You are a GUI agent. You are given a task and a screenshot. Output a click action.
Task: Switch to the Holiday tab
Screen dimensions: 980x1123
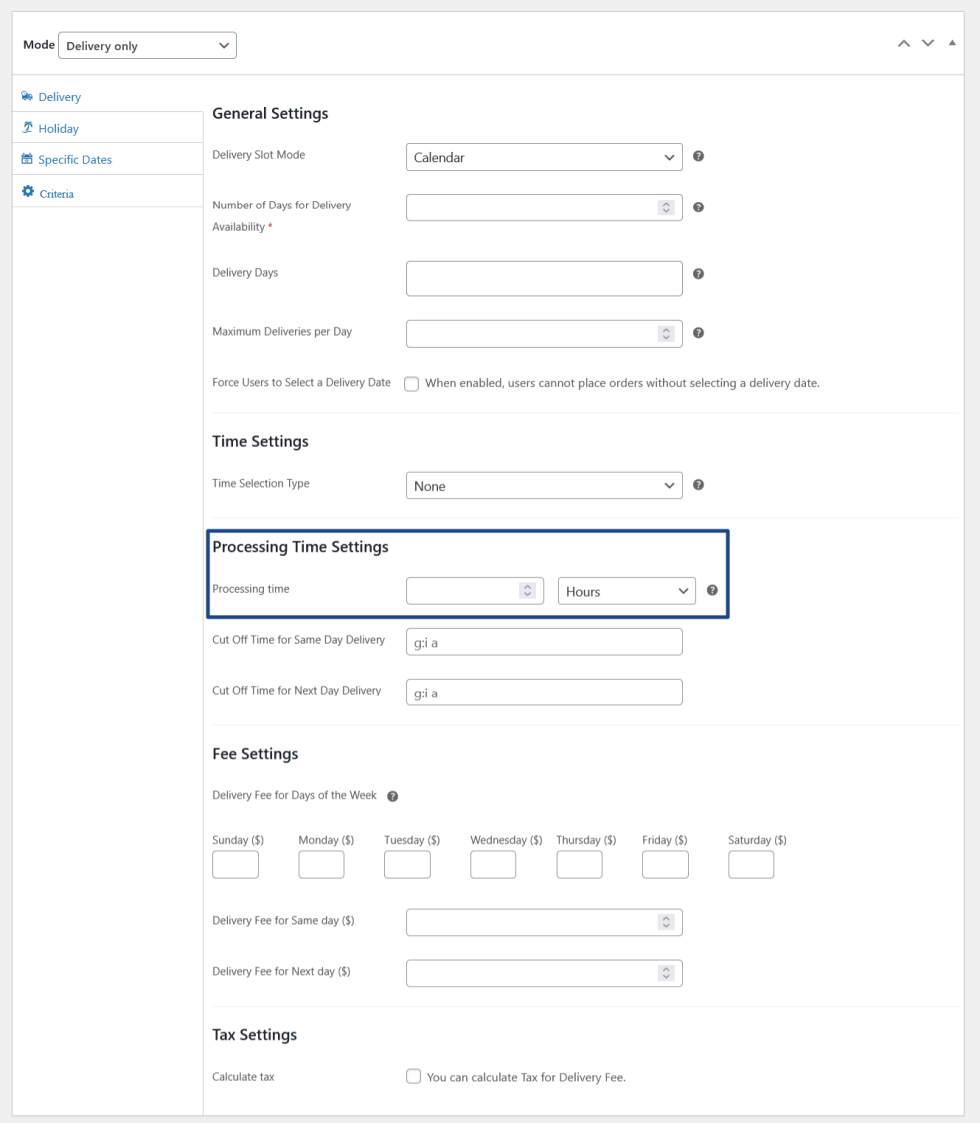pyautogui.click(x=58, y=128)
